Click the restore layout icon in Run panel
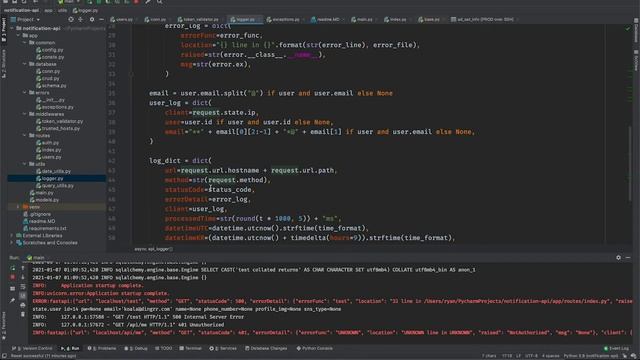This screenshot has width=640, height=360. tap(13, 289)
